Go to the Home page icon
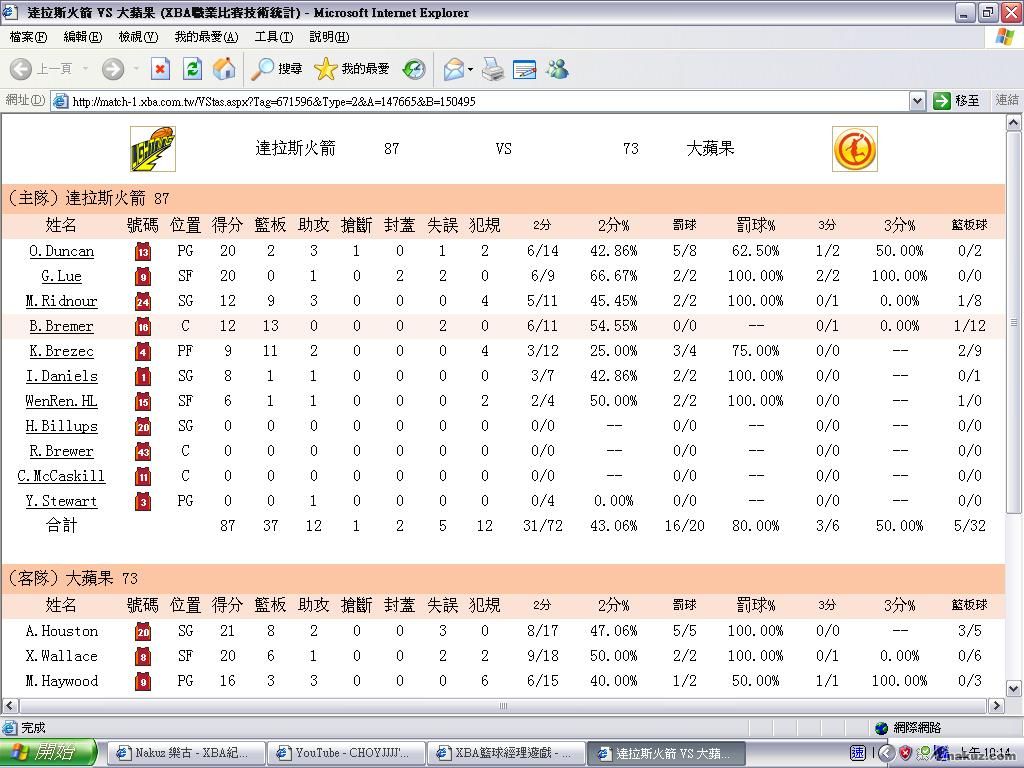Viewport: 1024px width, 768px height. pyautogui.click(x=224, y=69)
